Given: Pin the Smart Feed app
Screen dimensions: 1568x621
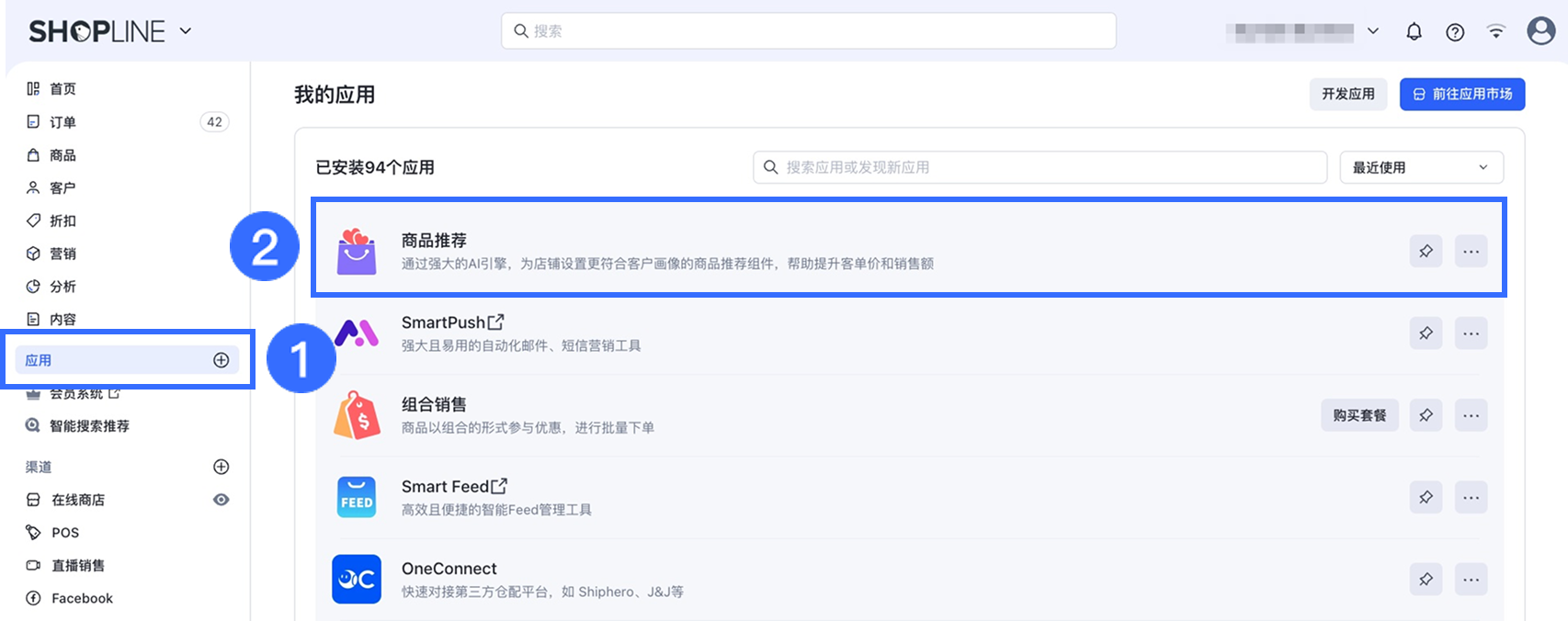Looking at the screenshot, I should click(x=1426, y=497).
